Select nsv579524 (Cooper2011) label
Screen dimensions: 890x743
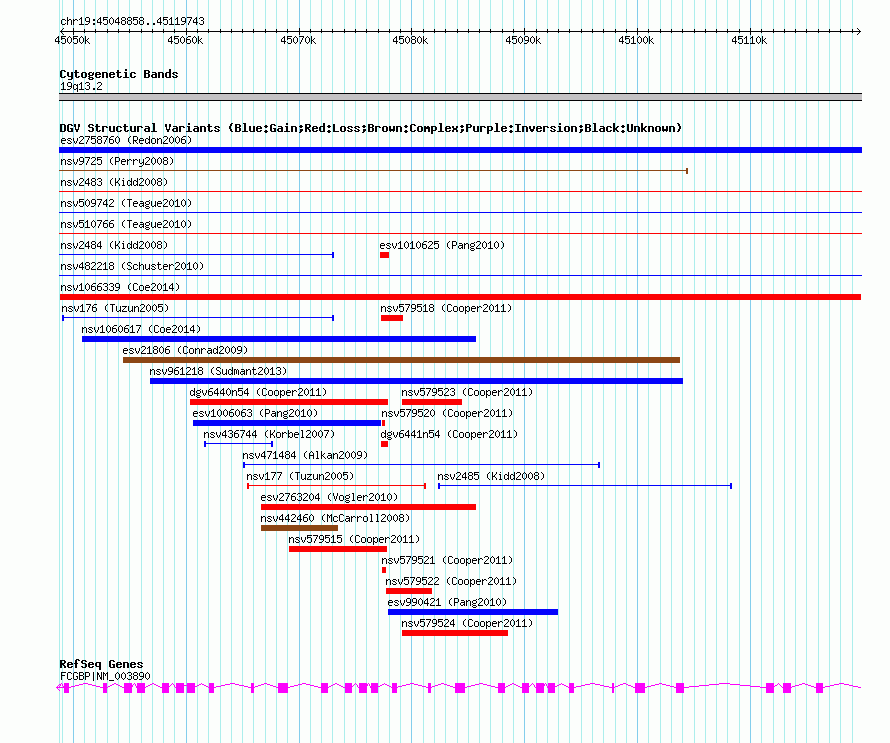(467, 623)
